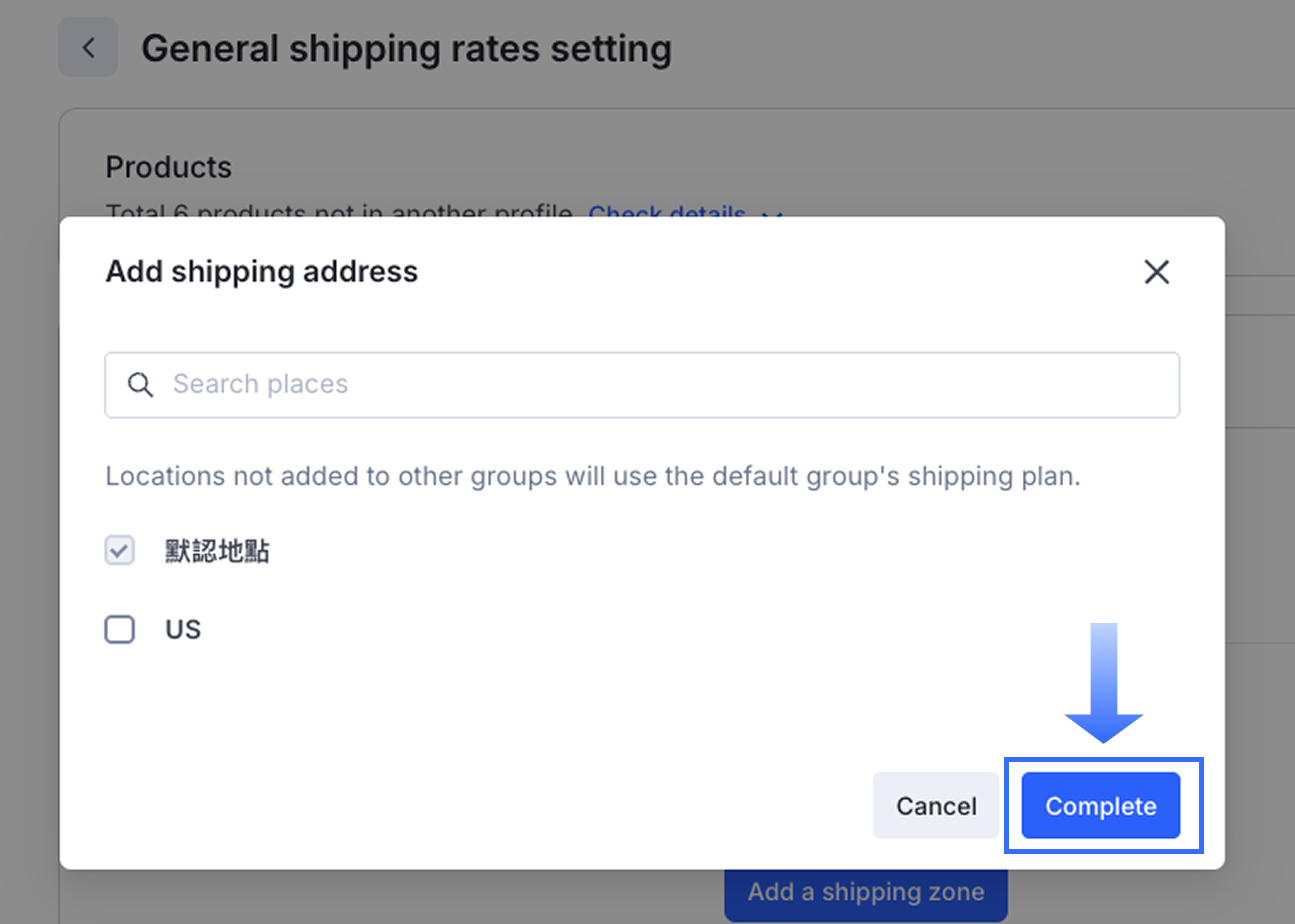Expand the chevron next to Check details

771,214
